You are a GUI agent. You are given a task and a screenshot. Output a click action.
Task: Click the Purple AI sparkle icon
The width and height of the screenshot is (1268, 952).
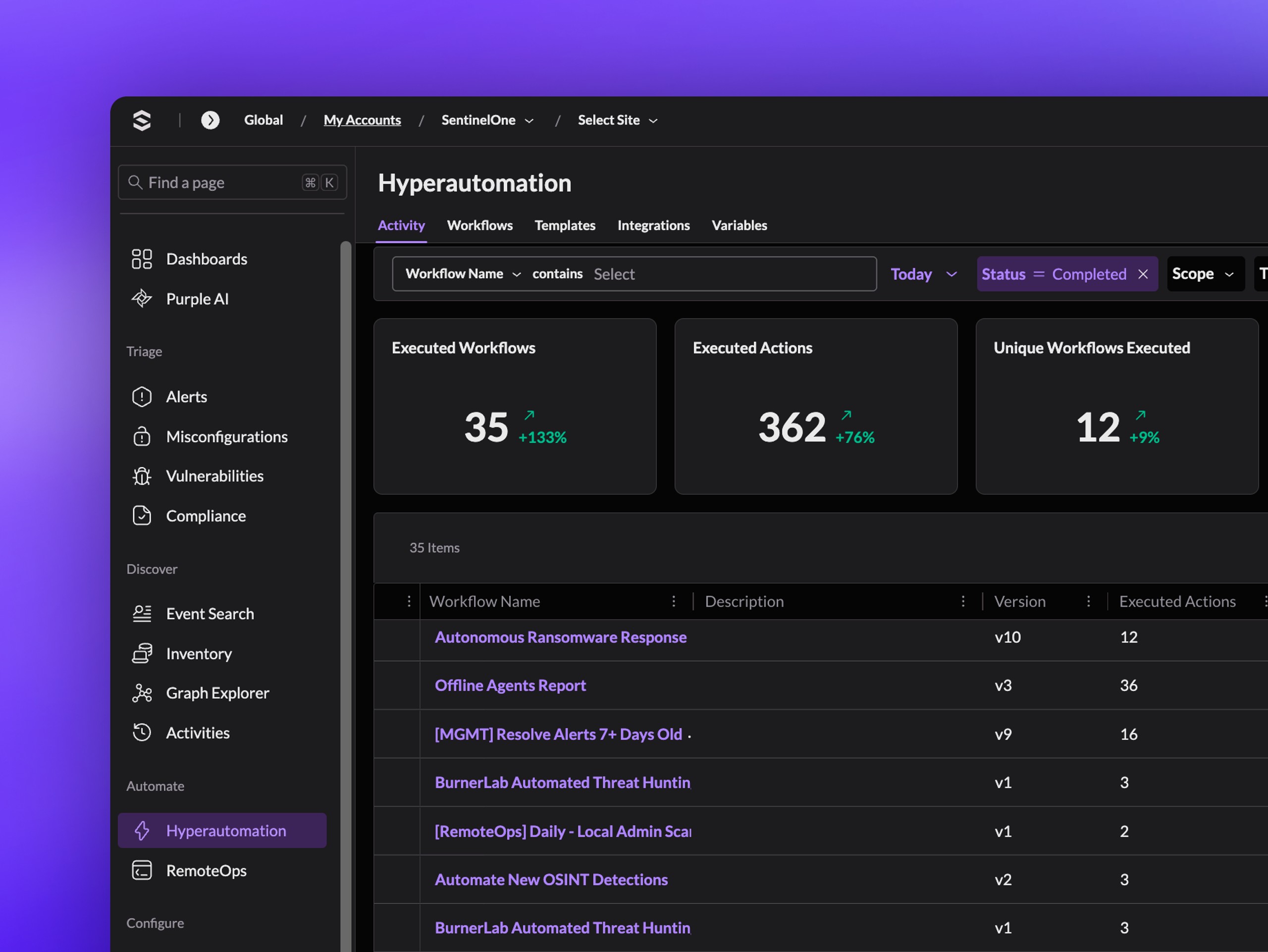(x=142, y=299)
